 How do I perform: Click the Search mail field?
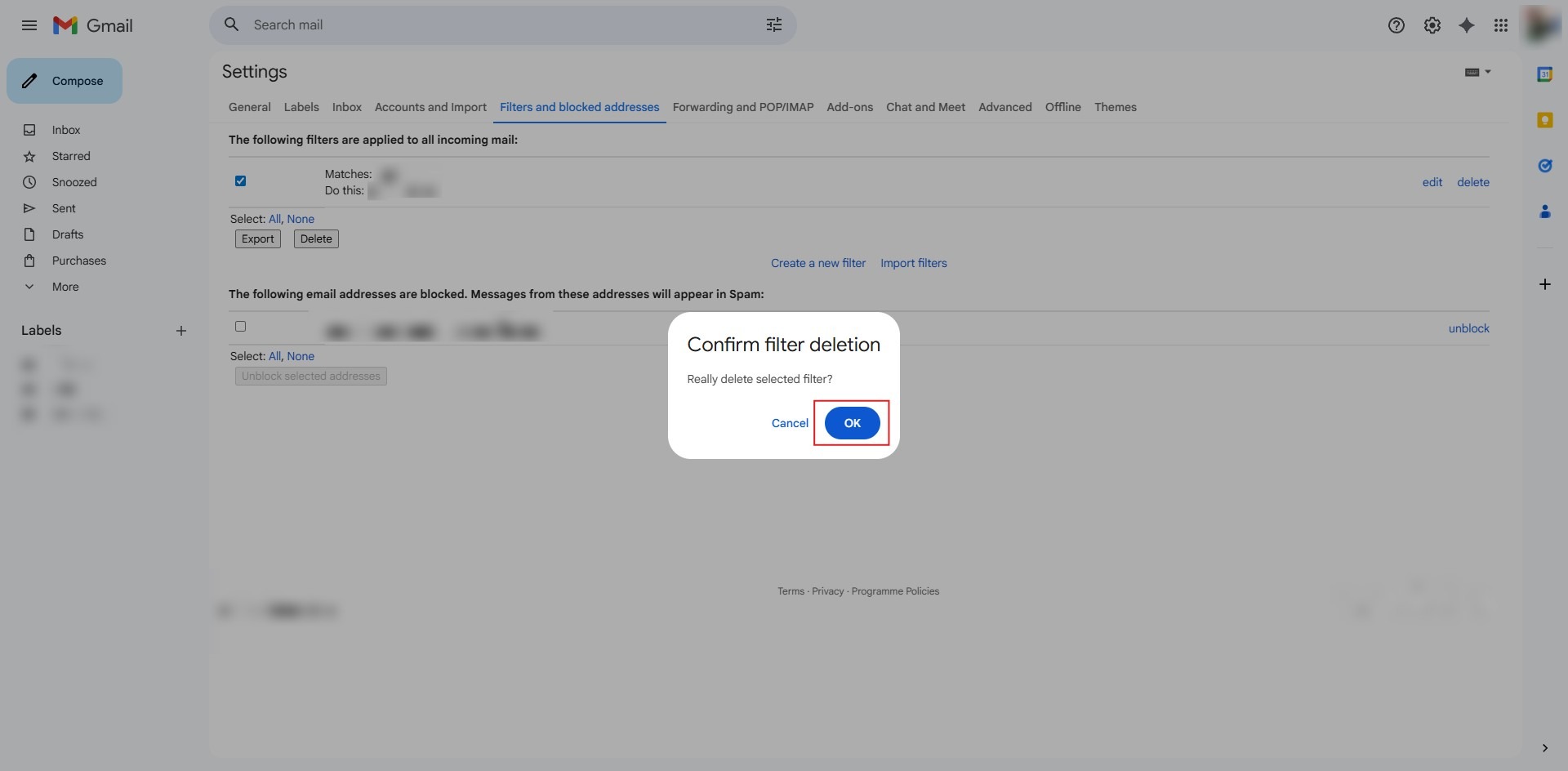490,25
